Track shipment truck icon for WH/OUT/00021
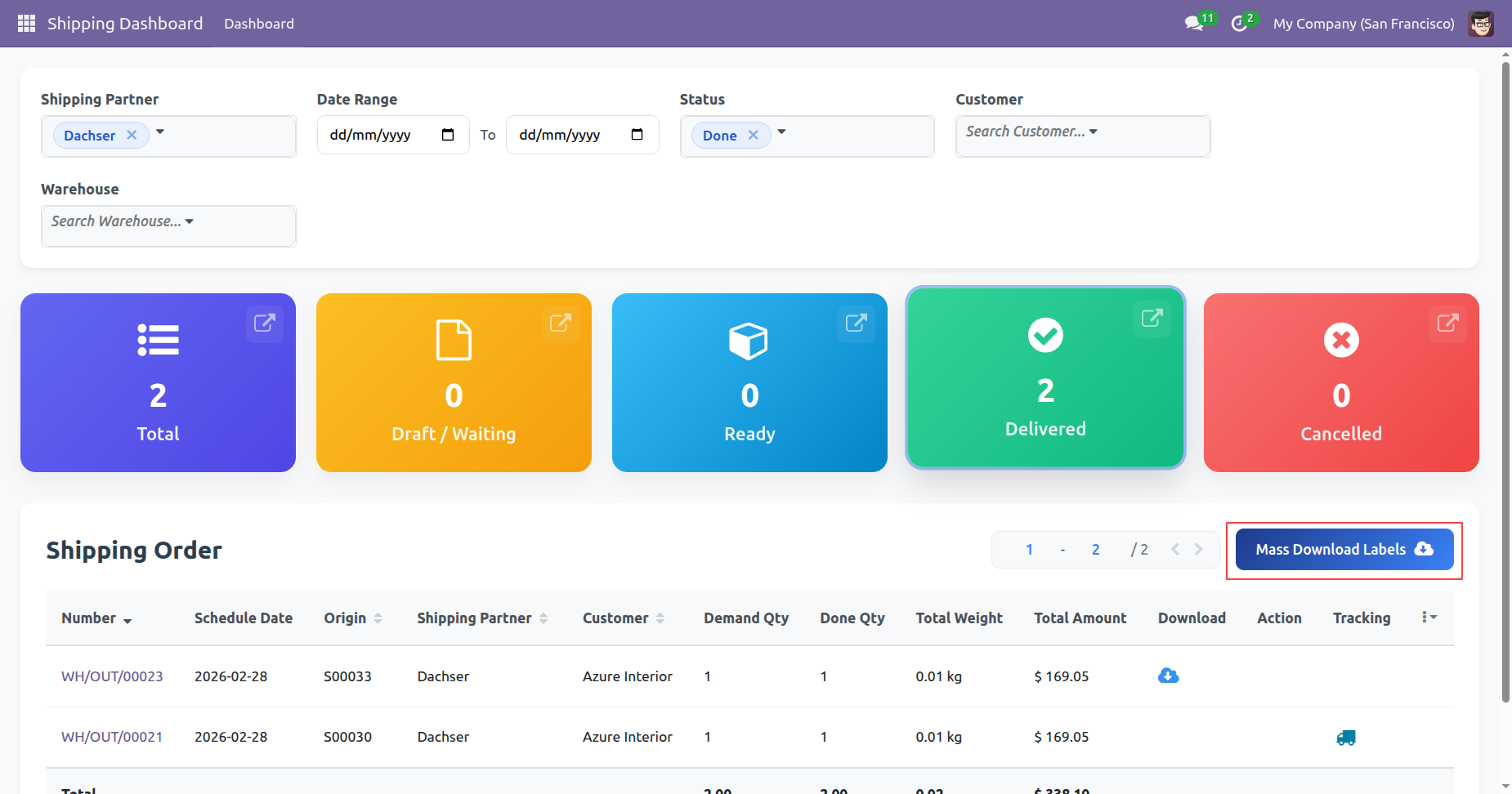Image resolution: width=1512 pixels, height=794 pixels. 1345,738
